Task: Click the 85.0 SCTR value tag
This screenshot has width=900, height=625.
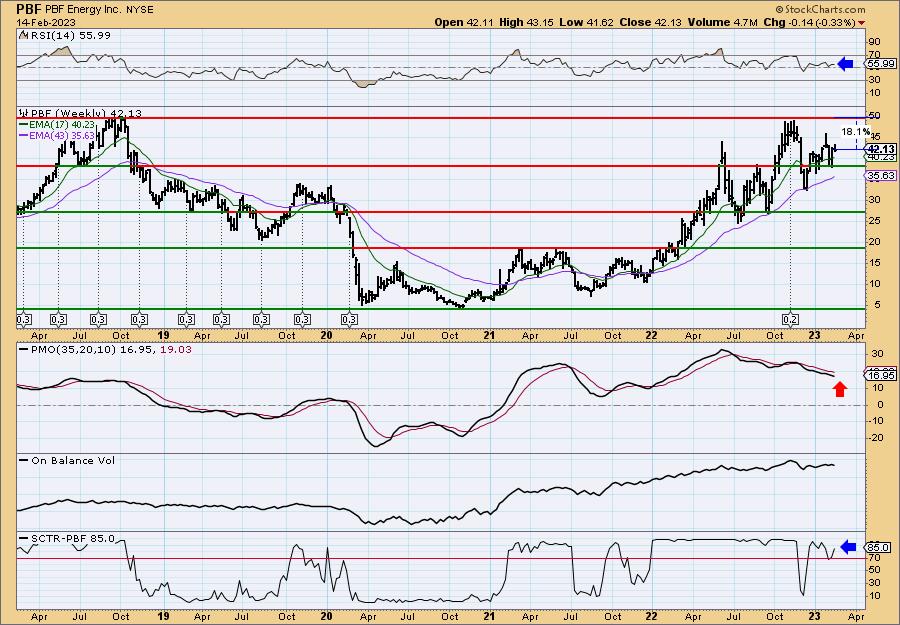Action: tap(879, 548)
